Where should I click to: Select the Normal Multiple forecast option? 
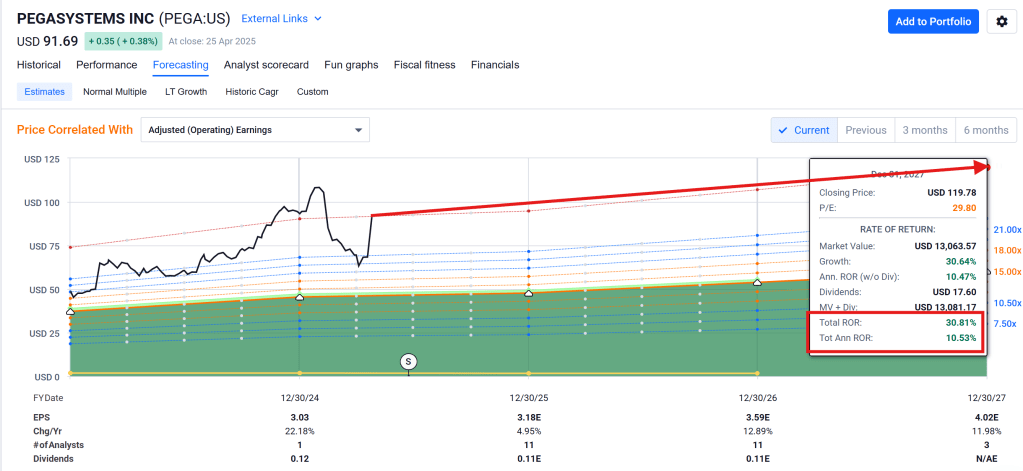[x=115, y=92]
